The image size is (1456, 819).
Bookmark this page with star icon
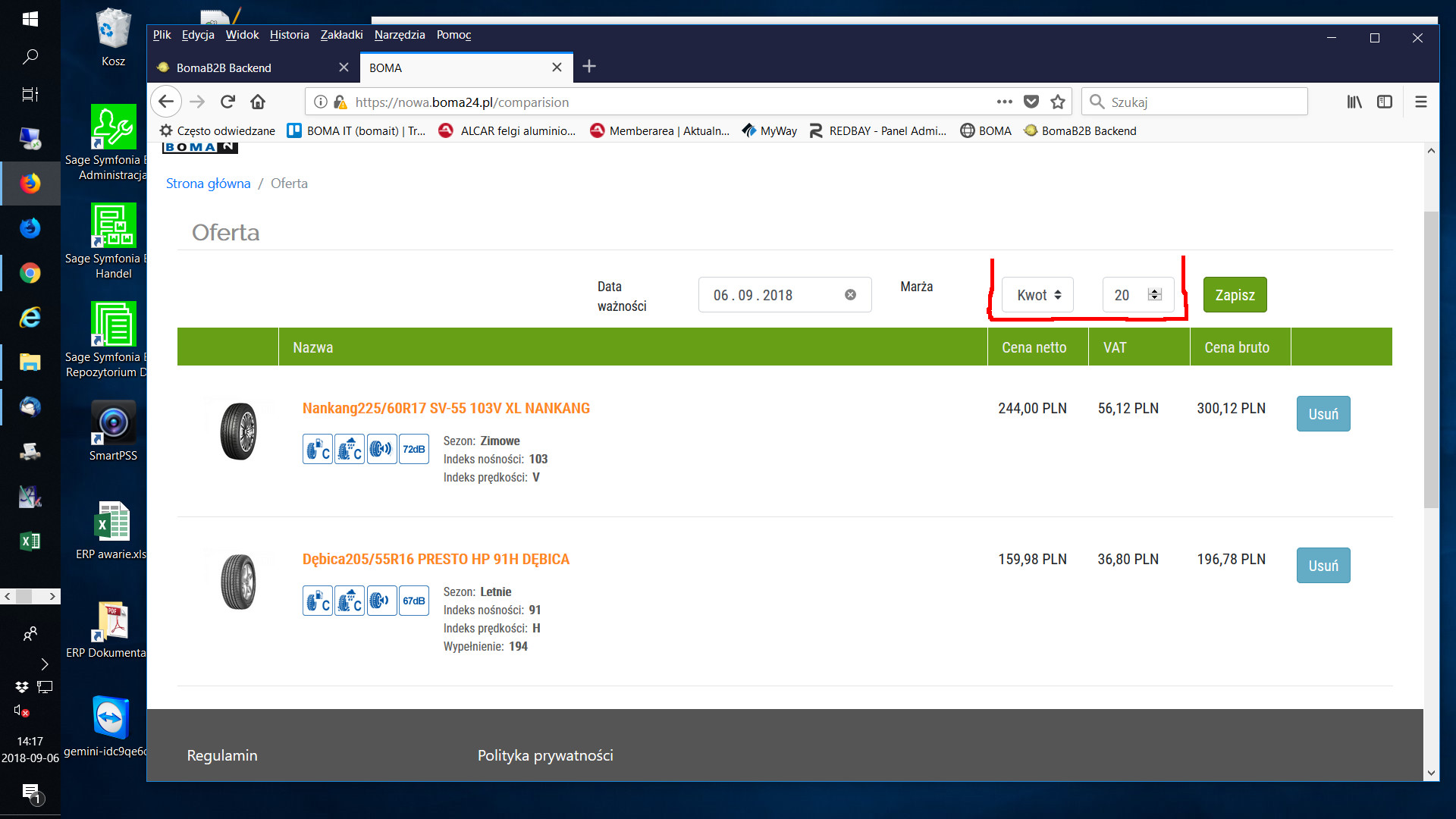point(1058,102)
